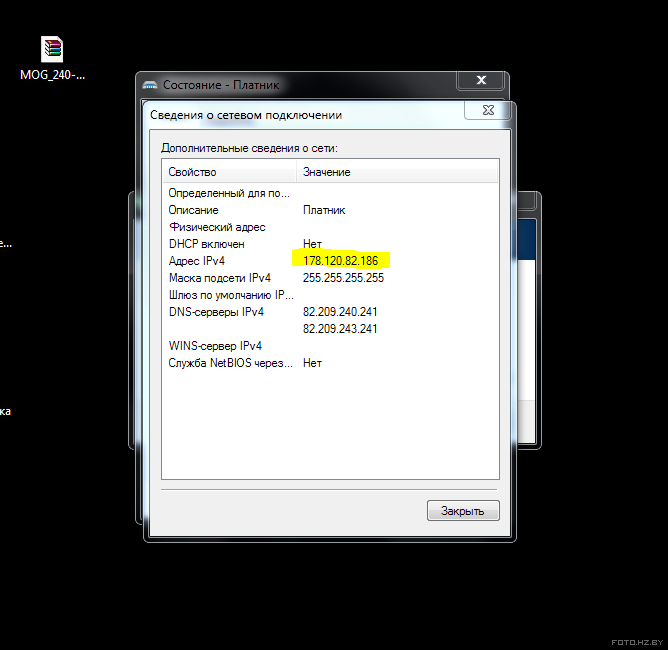This screenshot has width=668, height=650.
Task: Click the Платник description value
Action: [x=324, y=210]
